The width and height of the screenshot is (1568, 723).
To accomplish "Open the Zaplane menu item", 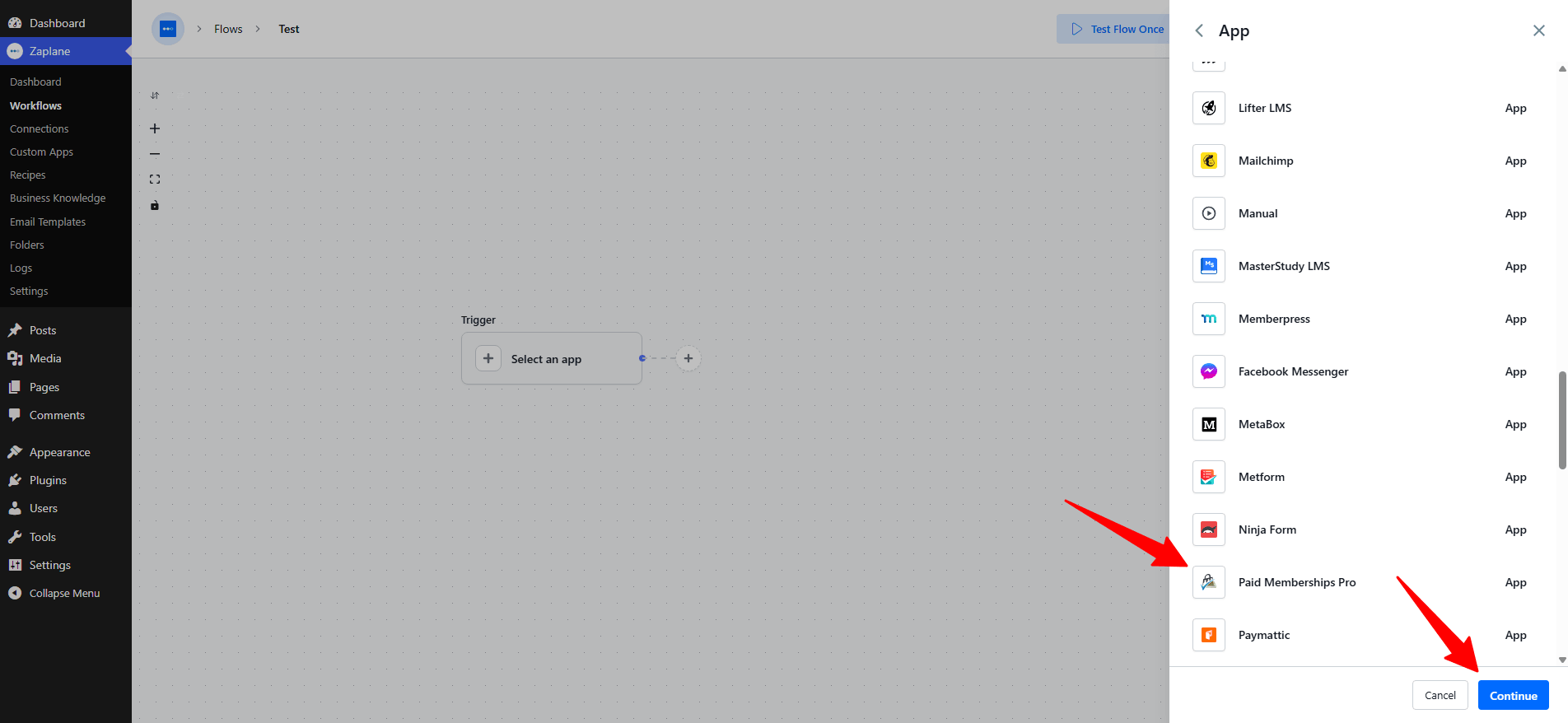I will [66, 51].
